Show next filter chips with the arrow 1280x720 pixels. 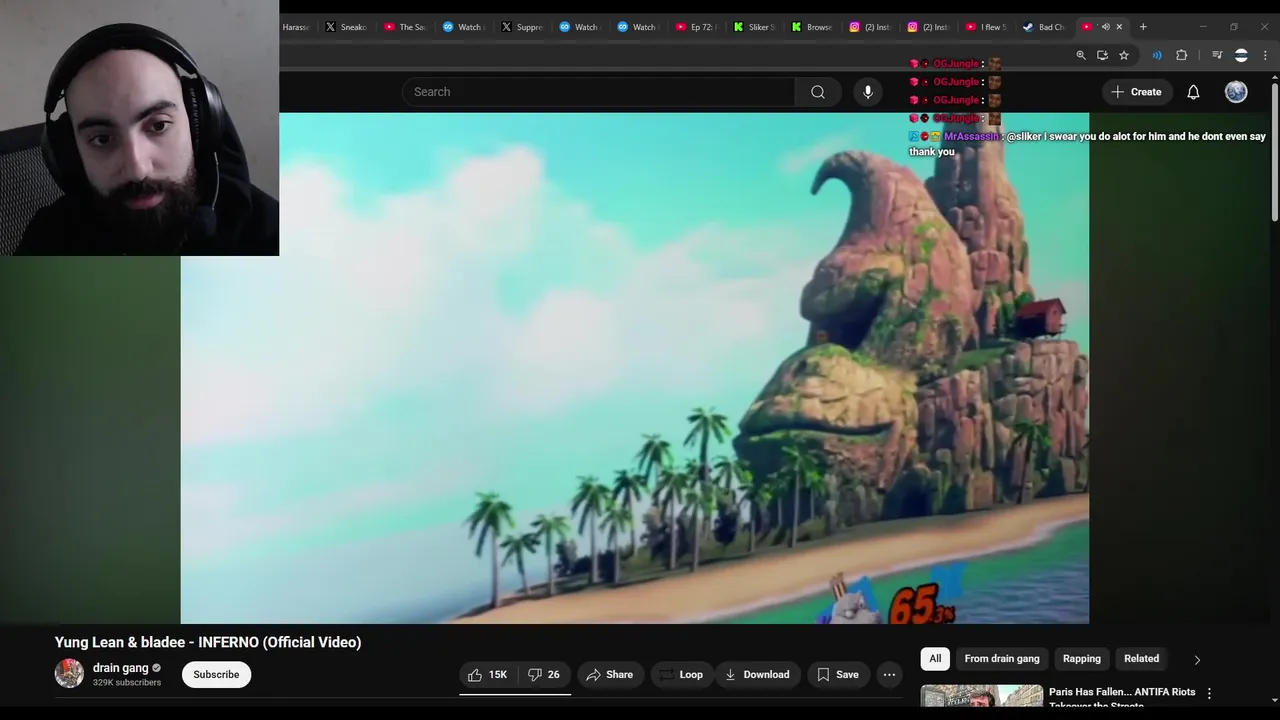click(x=1197, y=659)
